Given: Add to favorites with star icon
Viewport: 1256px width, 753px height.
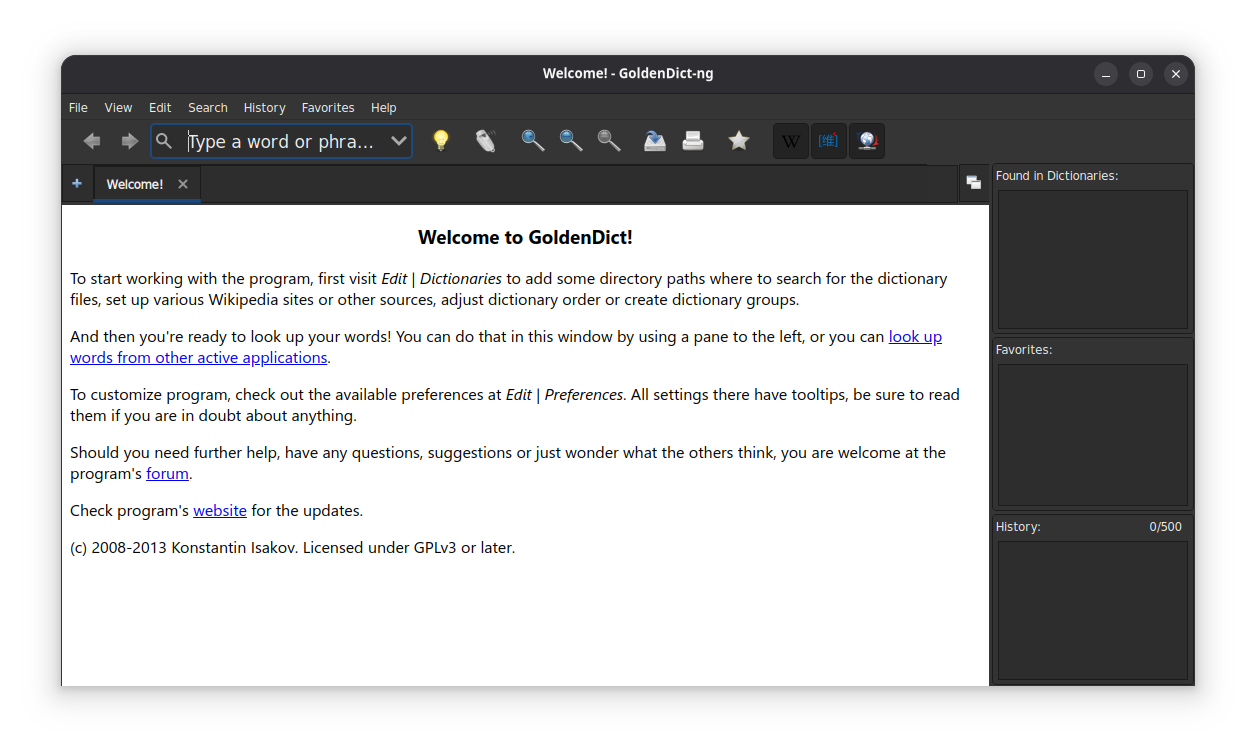Looking at the screenshot, I should coord(739,141).
